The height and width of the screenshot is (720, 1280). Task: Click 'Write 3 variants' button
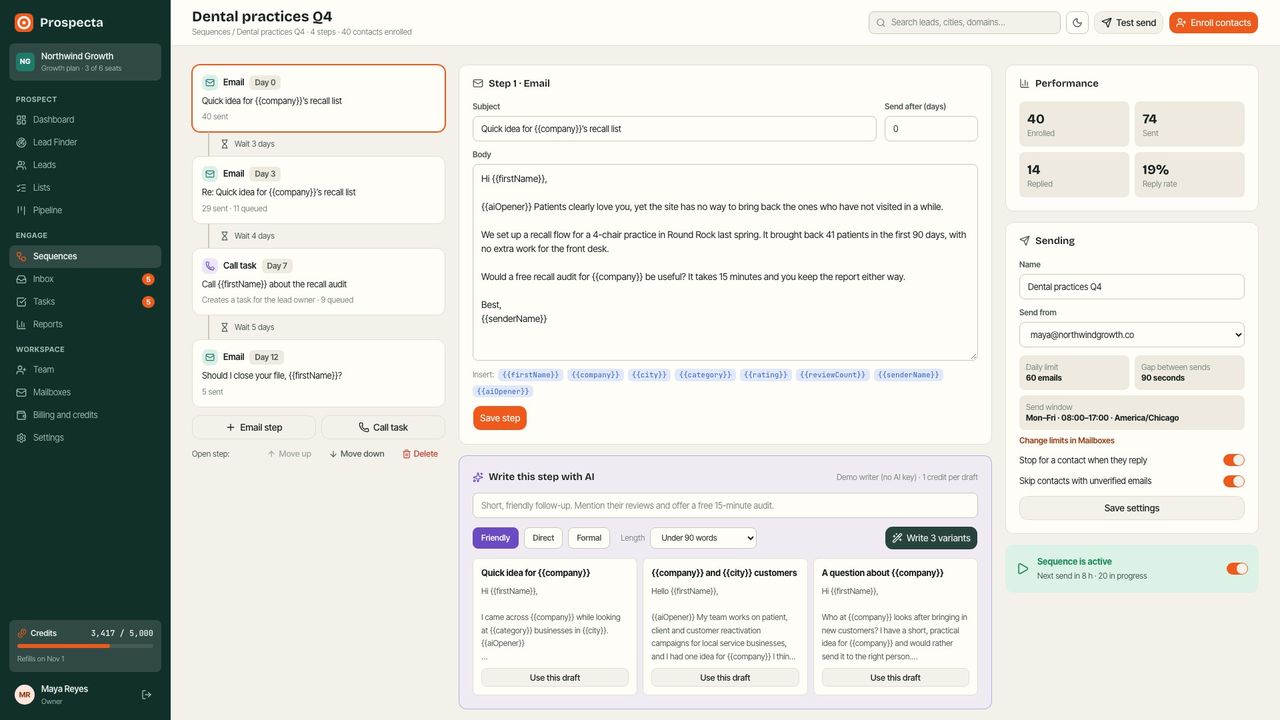click(931, 538)
